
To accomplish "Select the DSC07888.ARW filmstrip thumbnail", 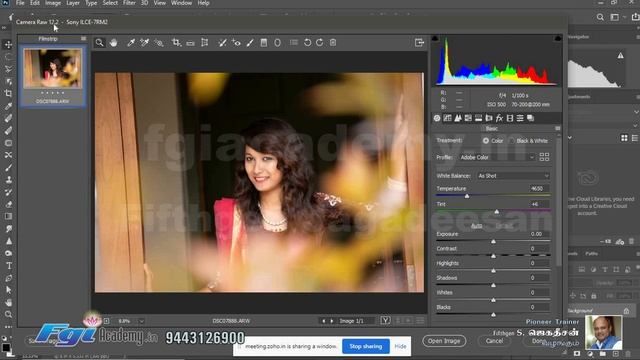I will 52,69.
